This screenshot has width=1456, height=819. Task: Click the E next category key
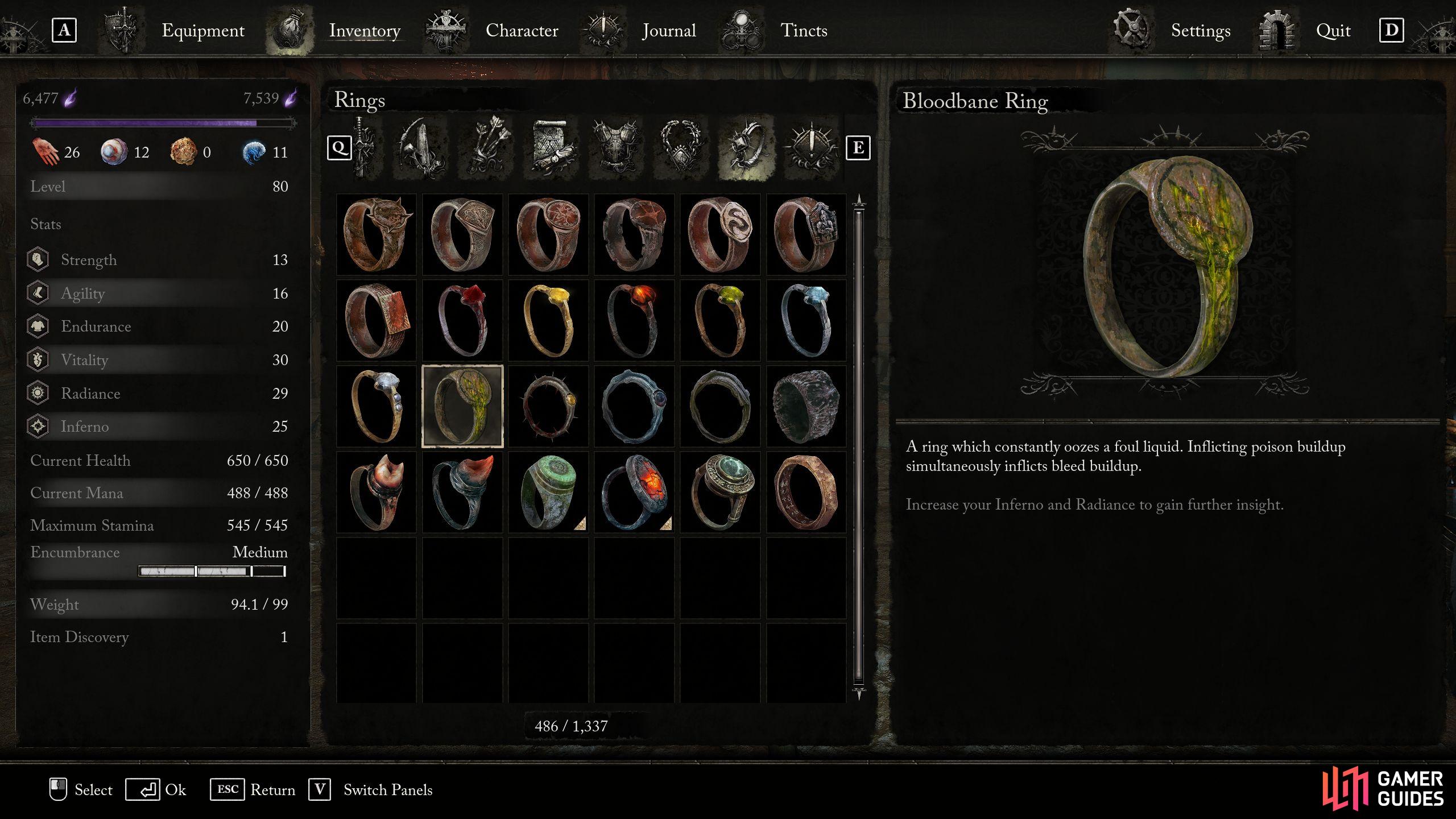[858, 148]
